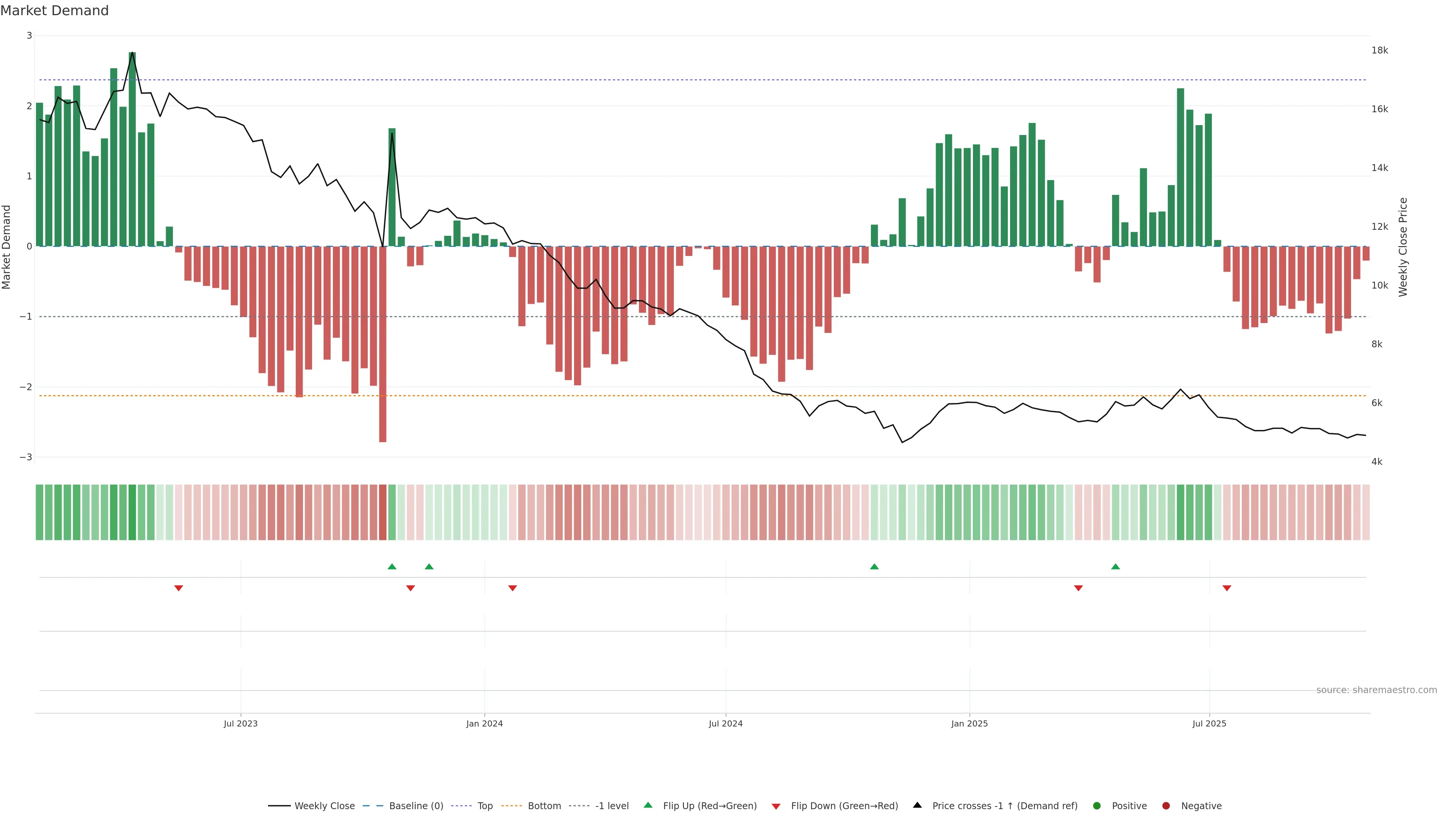Viewport: 1456px width, 819px height.
Task: Toggle the Top dotted line legend entry
Action: pyautogui.click(x=485, y=806)
